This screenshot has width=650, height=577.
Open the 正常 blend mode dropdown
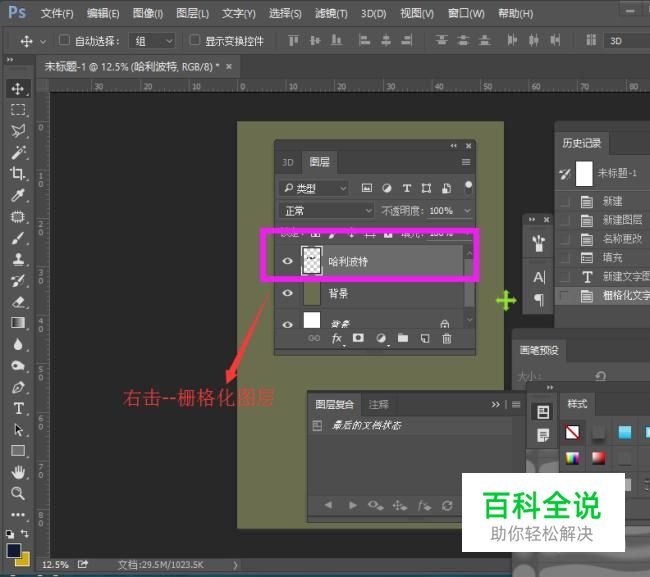[x=326, y=211]
